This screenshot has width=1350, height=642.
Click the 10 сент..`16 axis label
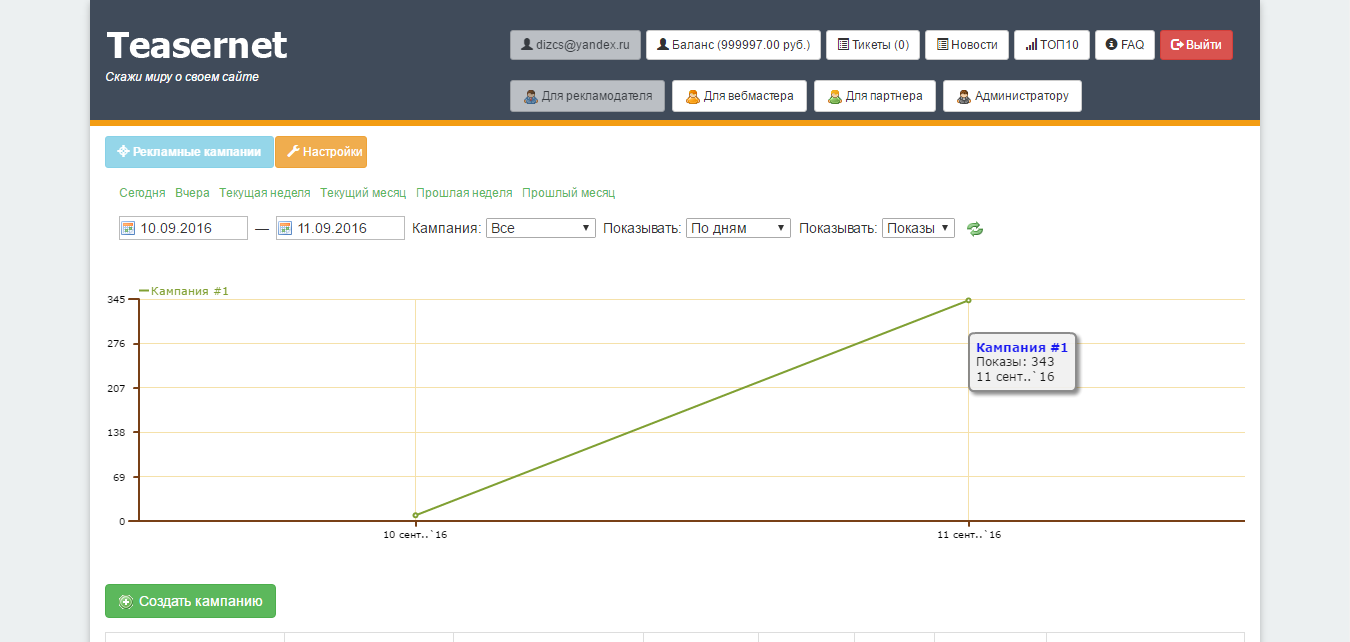pos(415,535)
